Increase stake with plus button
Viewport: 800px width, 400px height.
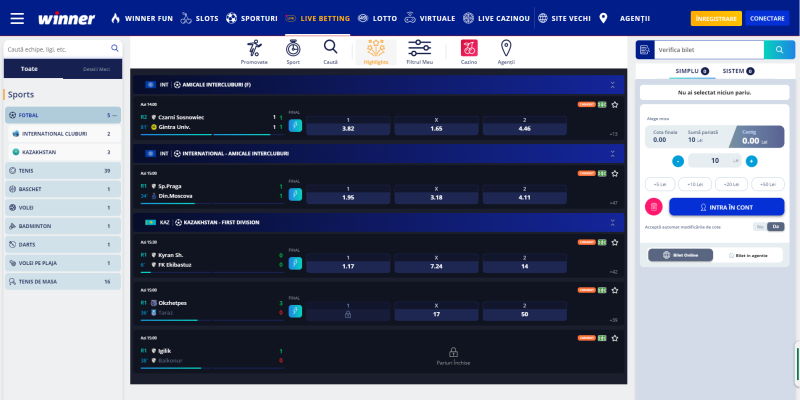[x=751, y=161]
